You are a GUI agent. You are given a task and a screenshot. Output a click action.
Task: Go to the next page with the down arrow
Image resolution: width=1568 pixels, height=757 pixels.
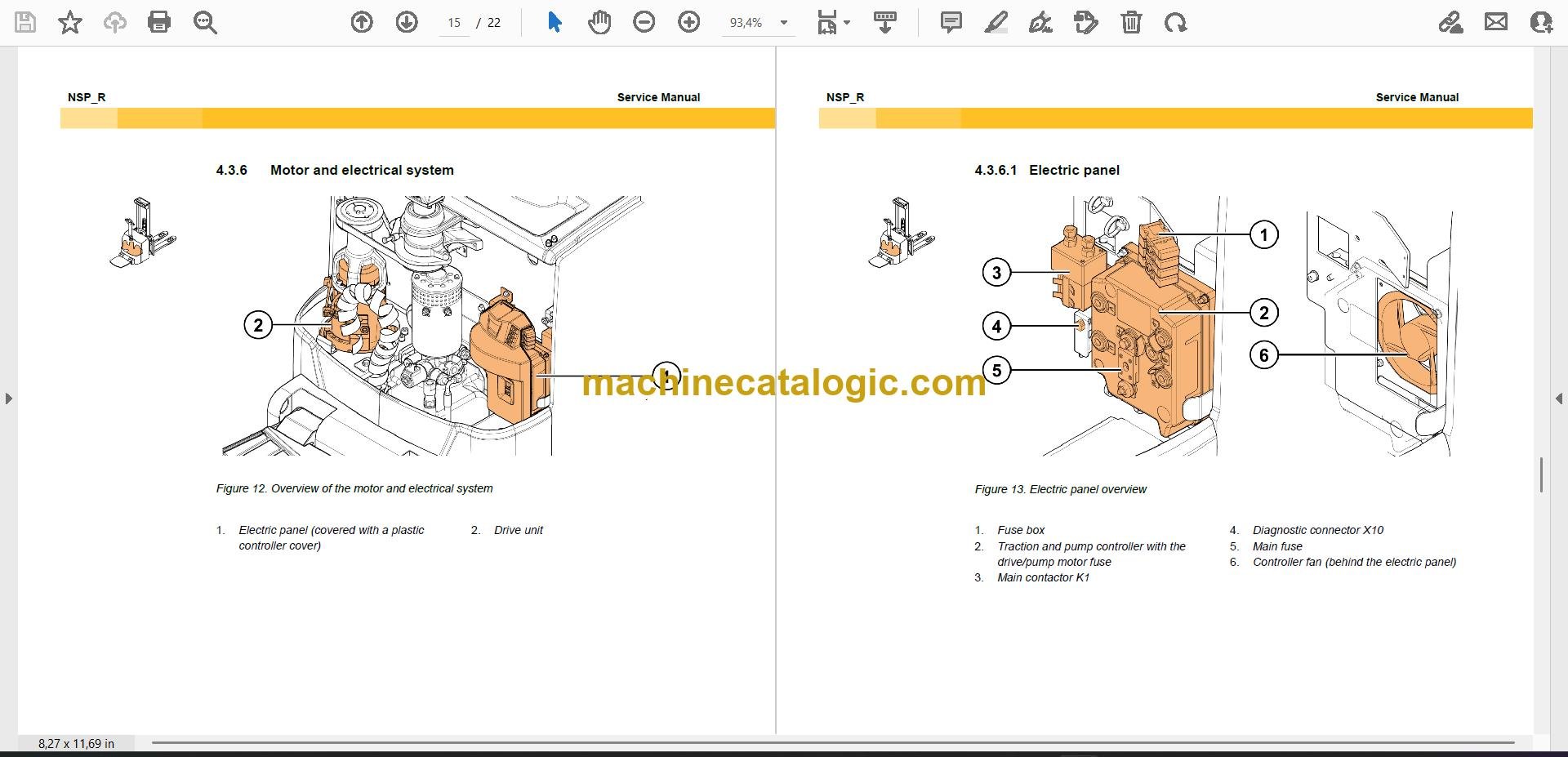click(407, 22)
